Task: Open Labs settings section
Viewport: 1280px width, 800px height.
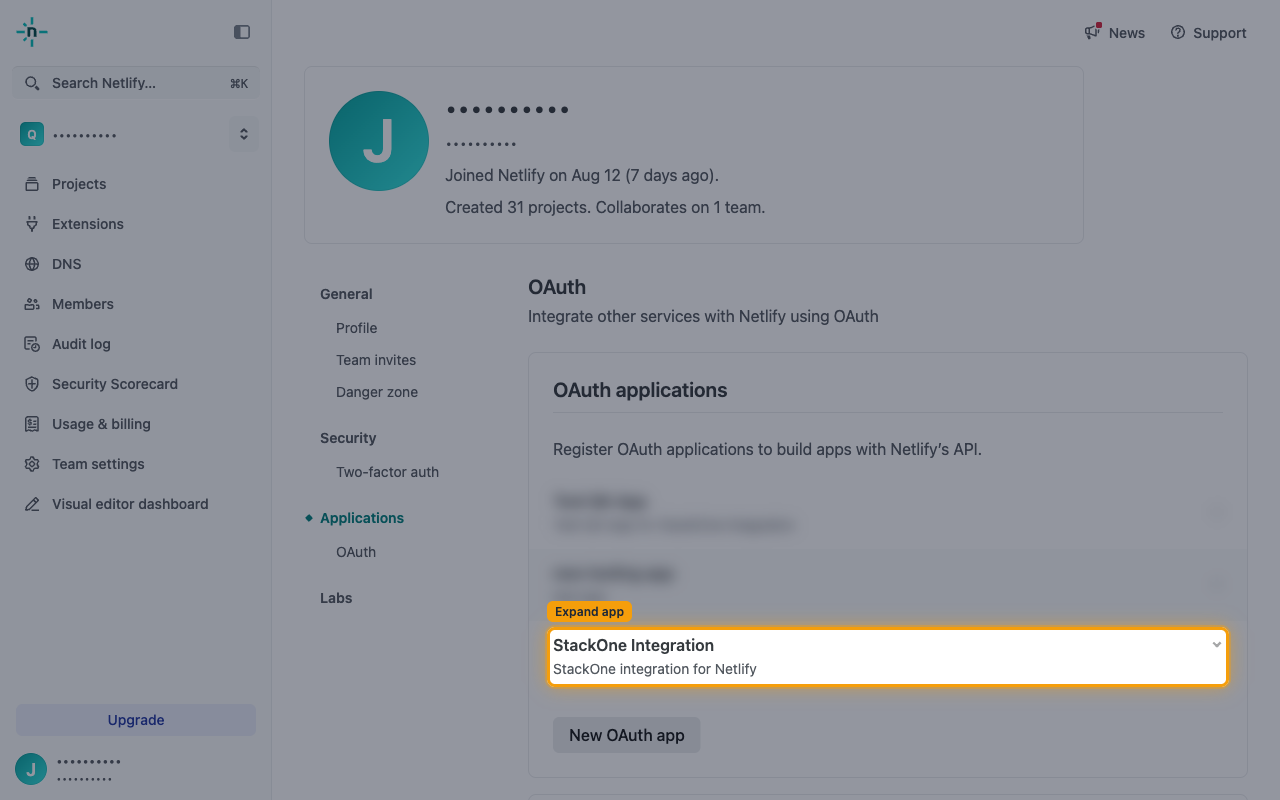Action: tap(336, 598)
